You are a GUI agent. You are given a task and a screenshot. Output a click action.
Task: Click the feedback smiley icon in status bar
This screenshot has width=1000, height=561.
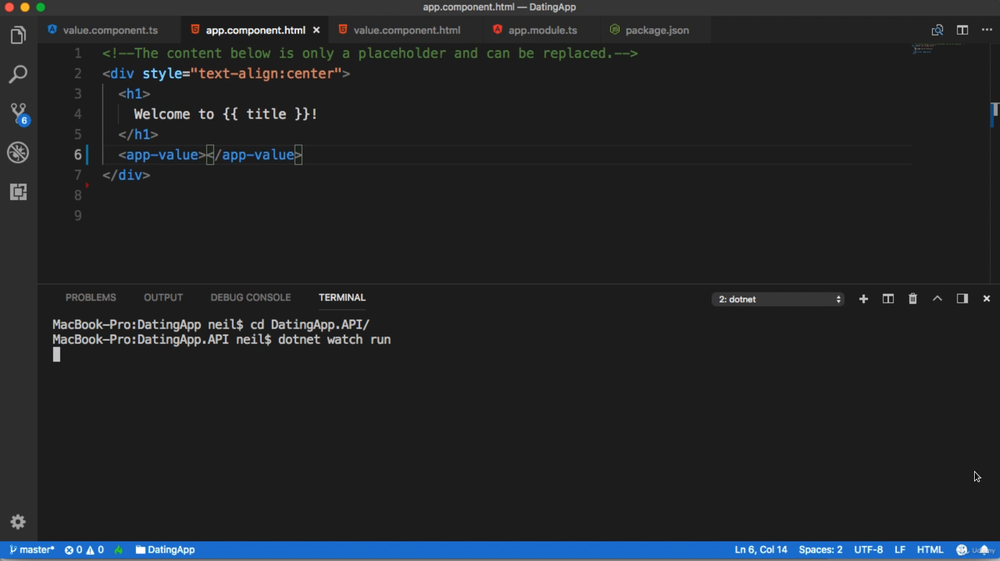962,550
